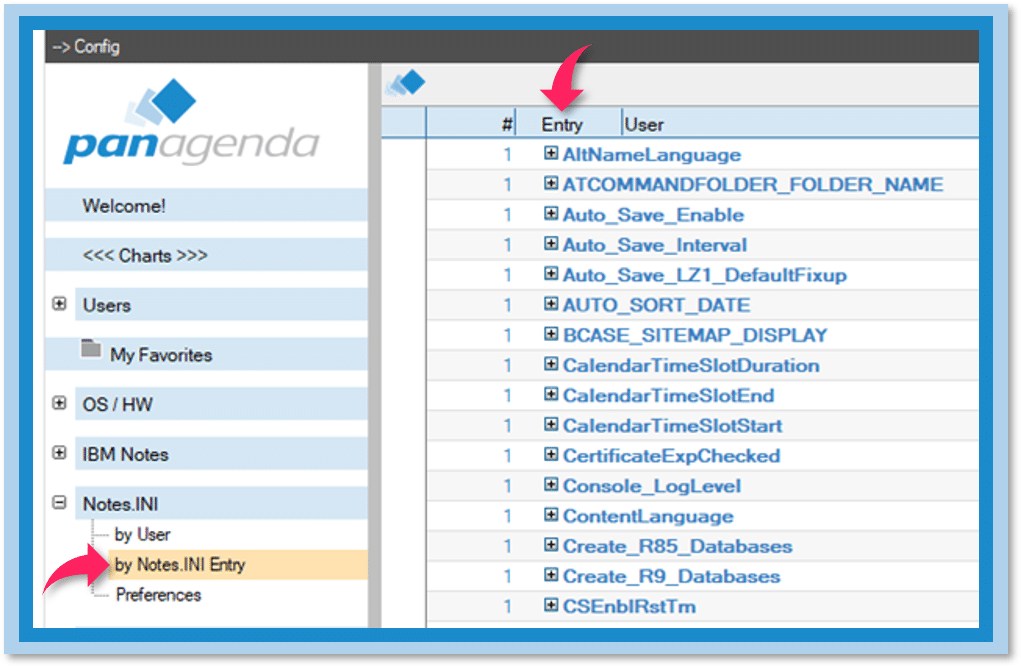Select by User under Notes.INI
The height and width of the screenshot is (667, 1021).
pos(142,535)
